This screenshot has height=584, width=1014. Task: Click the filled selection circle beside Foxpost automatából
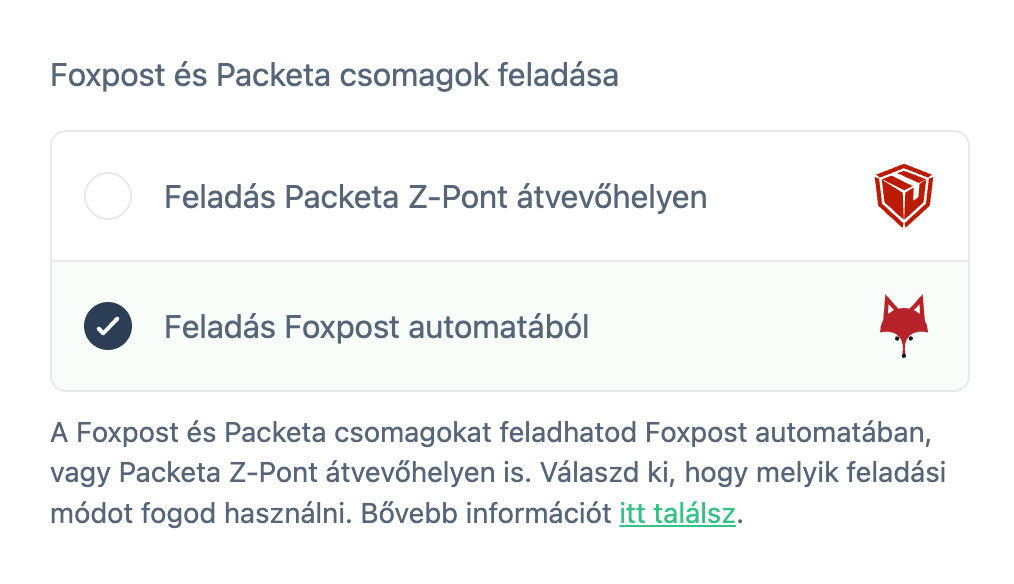pos(108,325)
